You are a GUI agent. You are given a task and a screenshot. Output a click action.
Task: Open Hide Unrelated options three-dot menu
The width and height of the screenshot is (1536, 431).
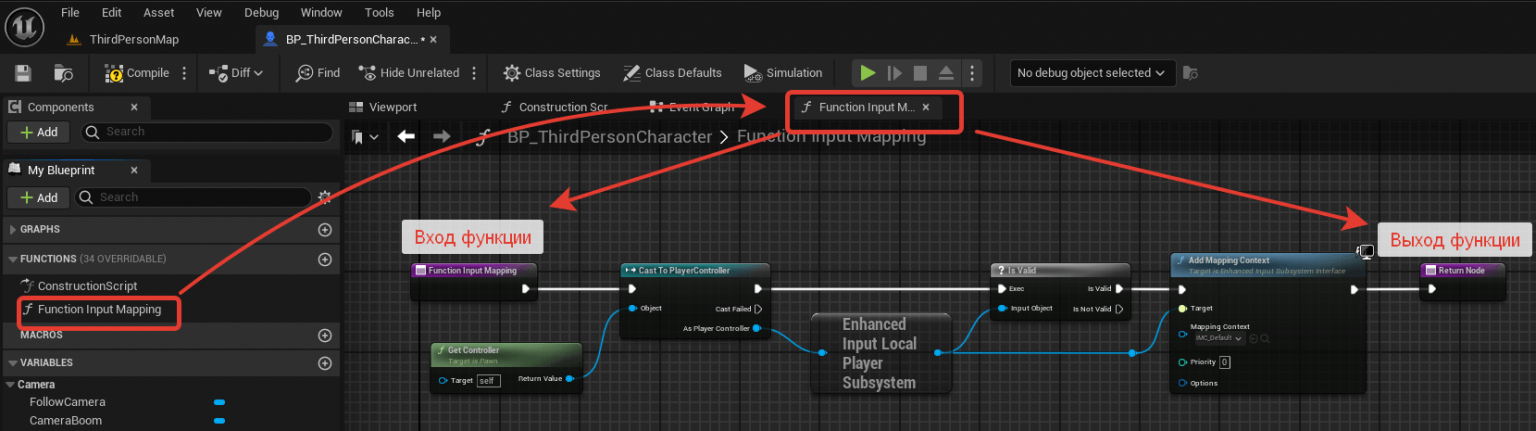tap(474, 73)
